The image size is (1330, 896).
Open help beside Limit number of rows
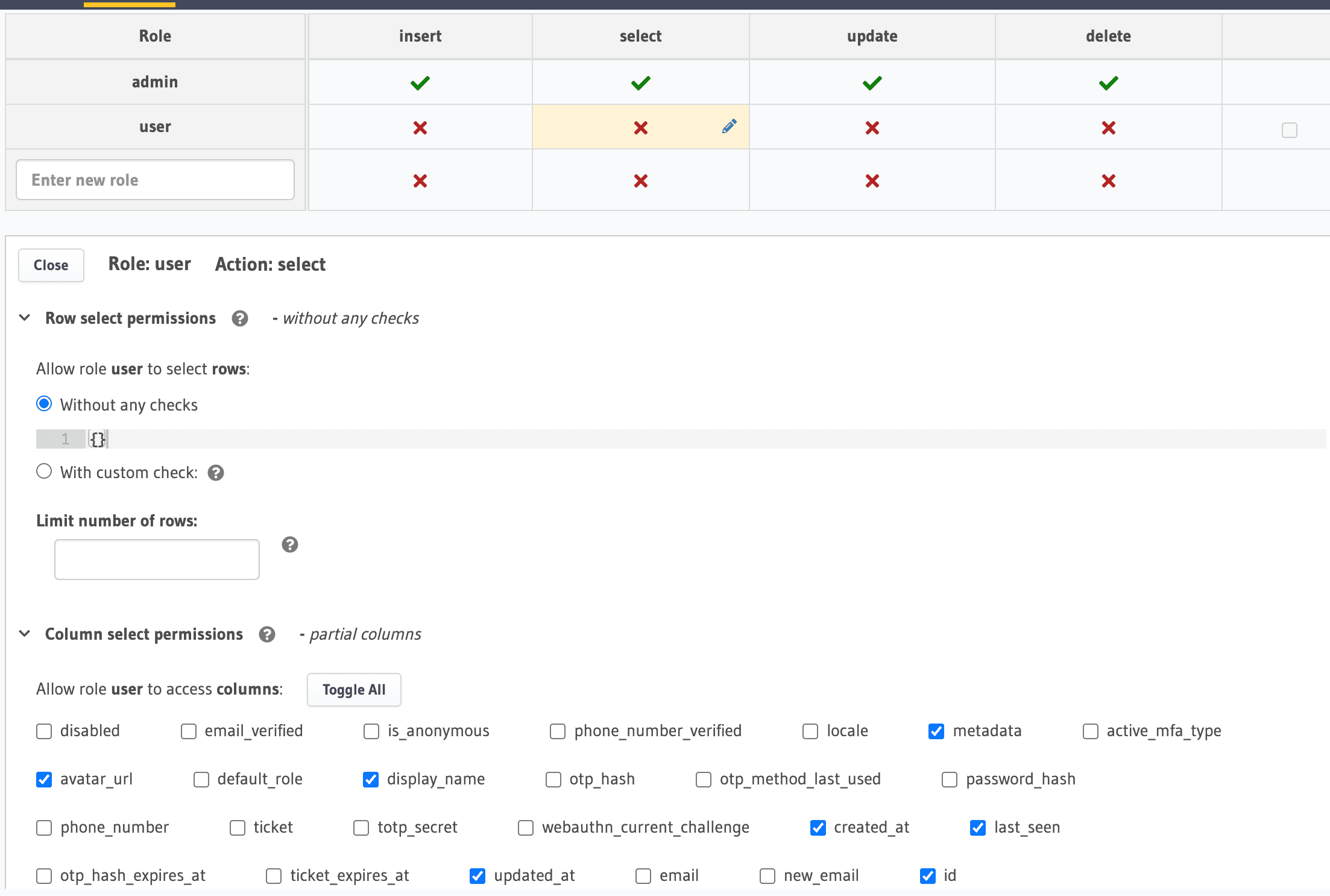pos(290,544)
